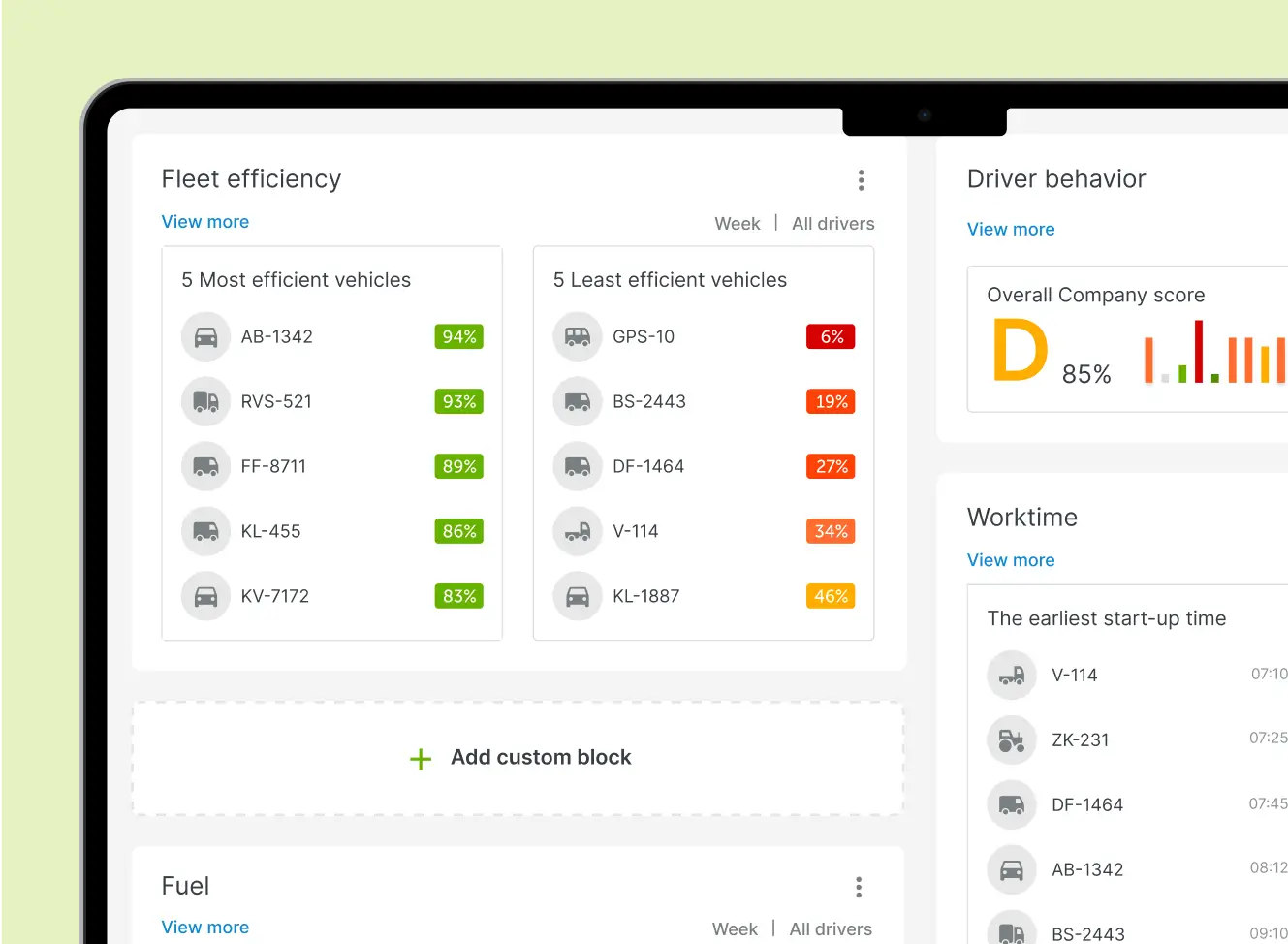Click the truck icon next to RVS-521

coord(205,402)
